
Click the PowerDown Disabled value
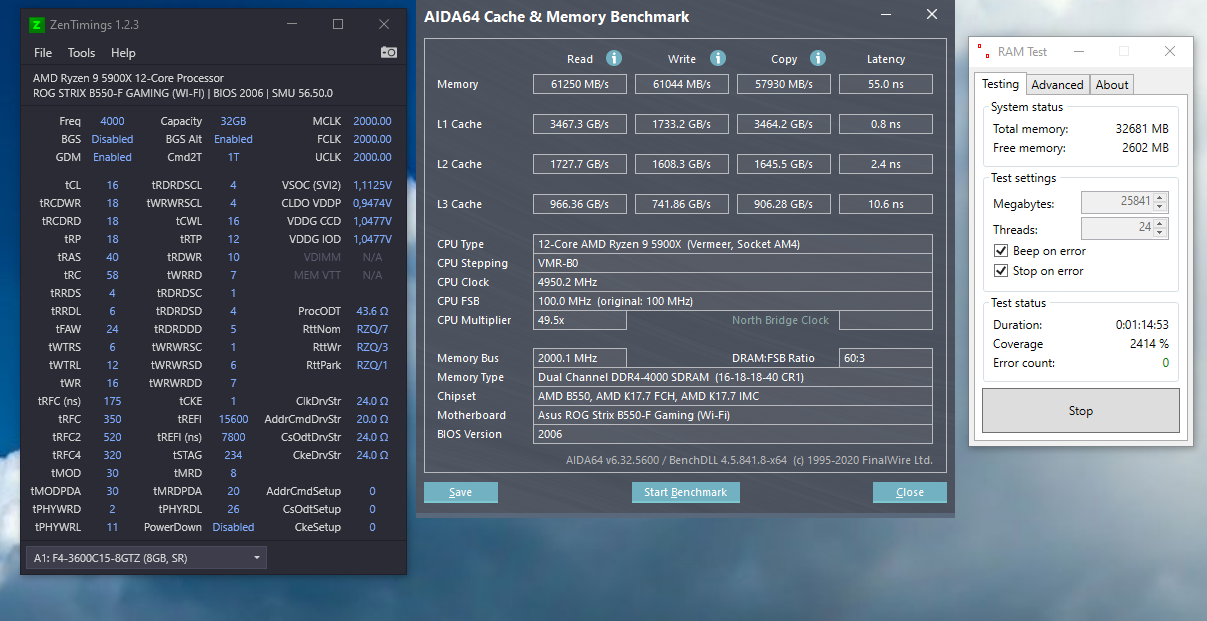[233, 527]
